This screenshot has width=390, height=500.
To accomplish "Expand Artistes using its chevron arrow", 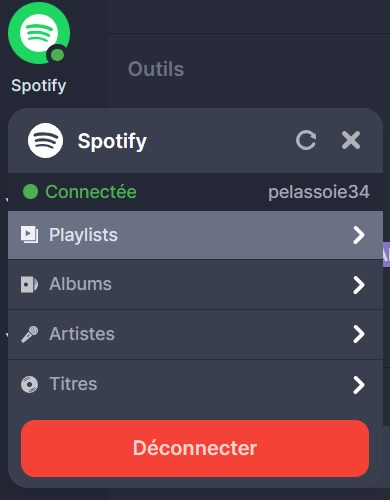I will 359,334.
